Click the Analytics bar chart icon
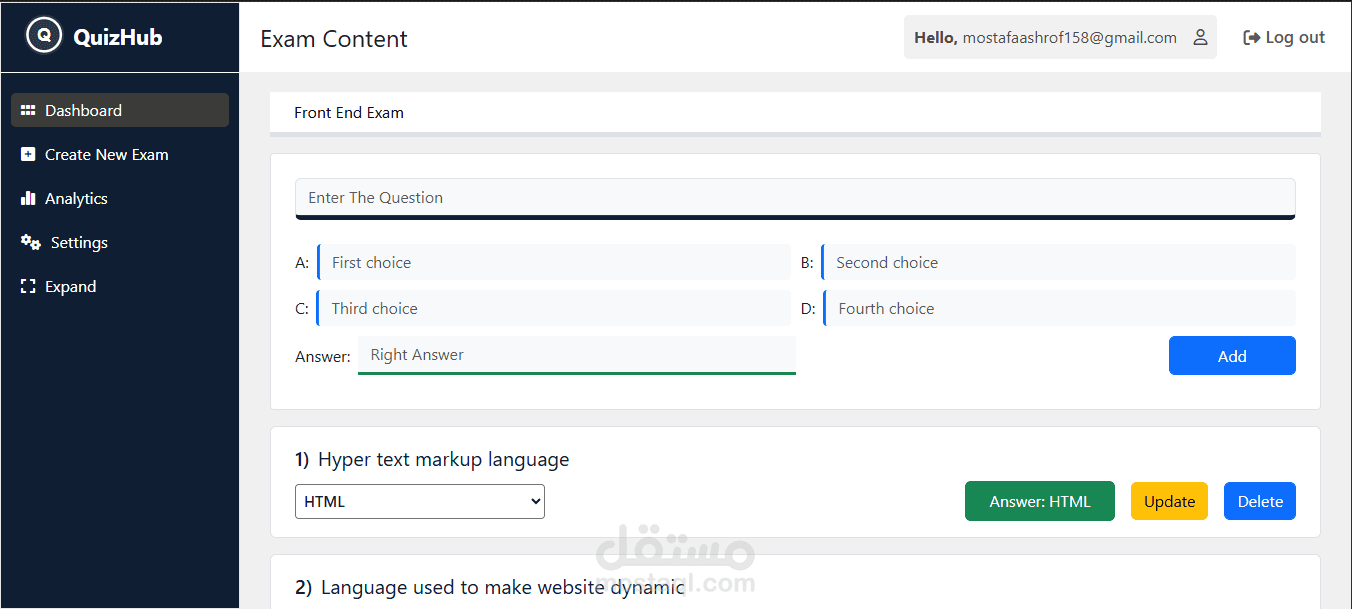The width and height of the screenshot is (1352, 609). (28, 199)
